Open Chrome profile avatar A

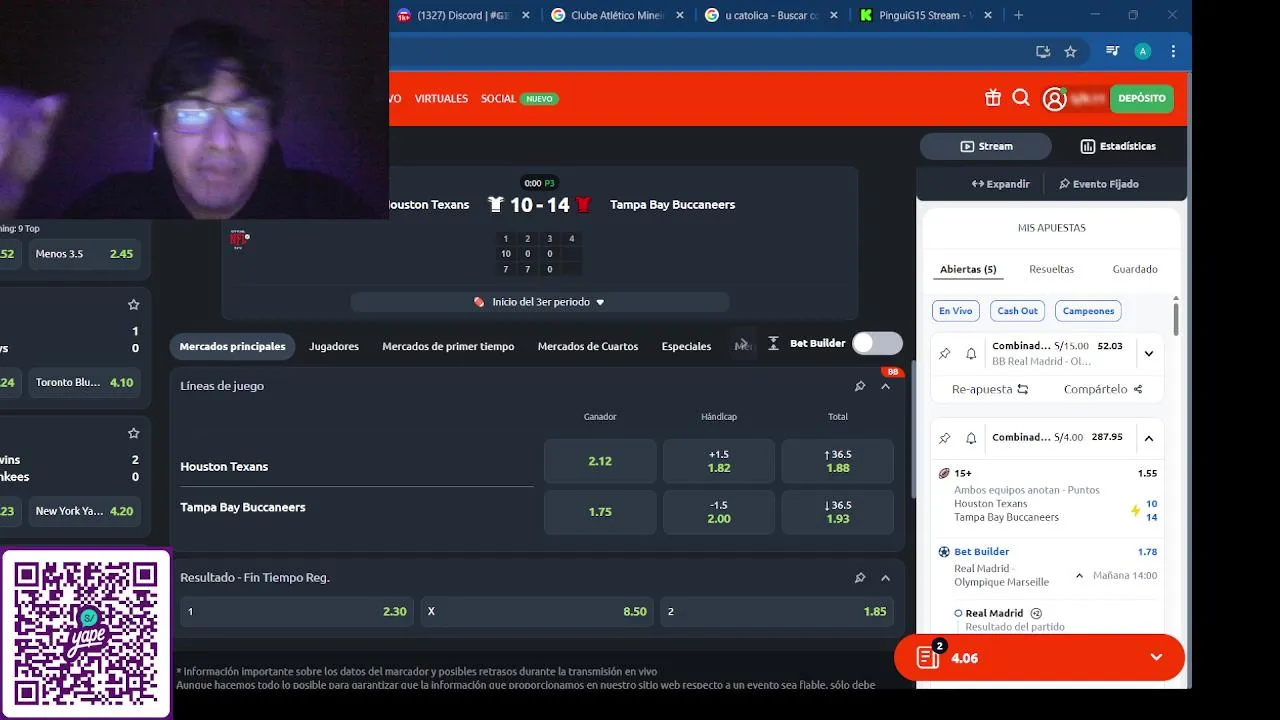coord(1143,52)
